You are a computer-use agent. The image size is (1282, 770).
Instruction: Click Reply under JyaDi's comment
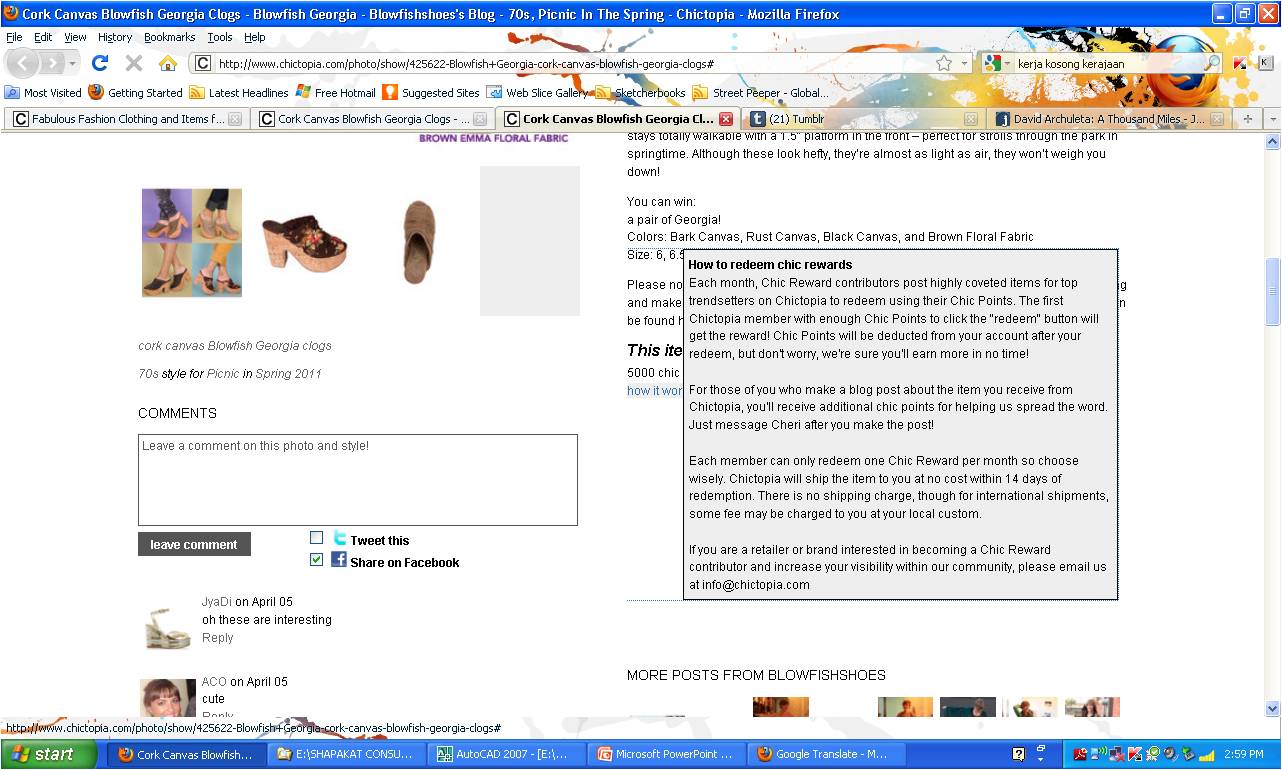click(217, 637)
